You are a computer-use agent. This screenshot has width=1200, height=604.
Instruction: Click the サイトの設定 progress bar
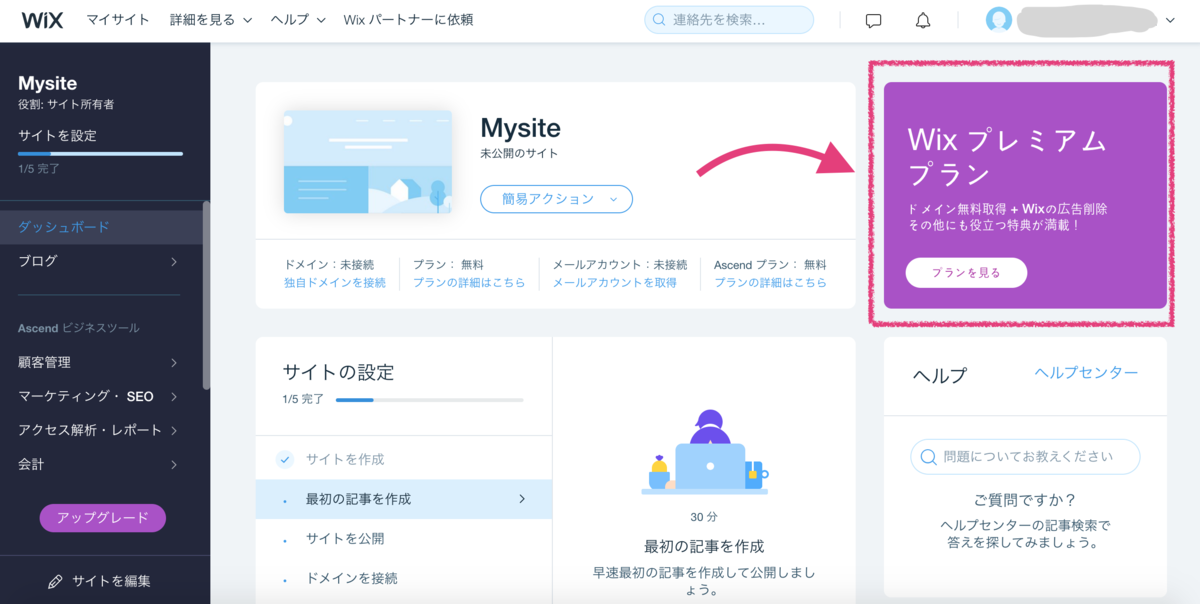coord(429,400)
